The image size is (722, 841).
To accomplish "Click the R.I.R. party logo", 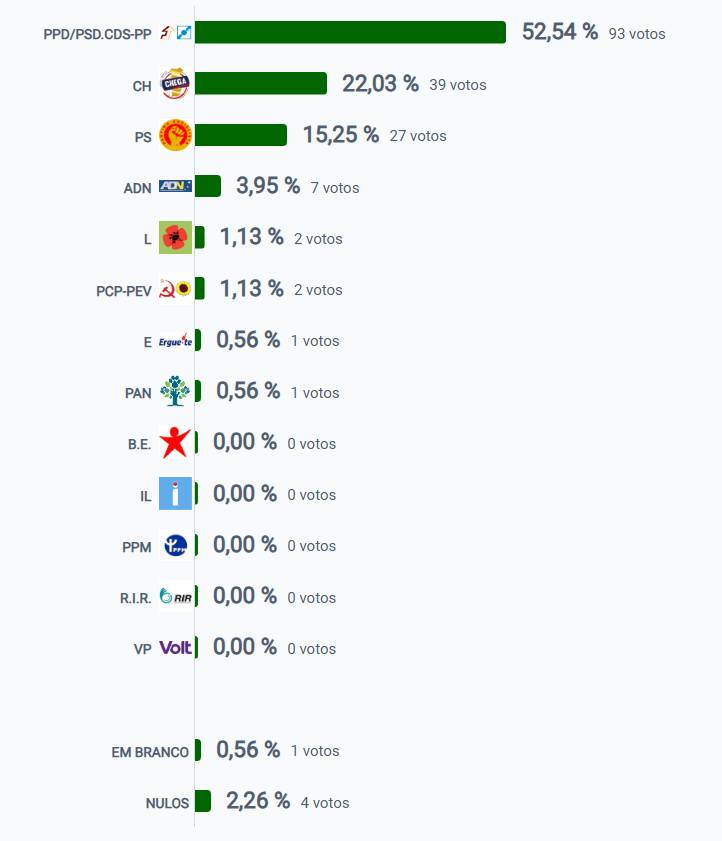I will [175, 597].
